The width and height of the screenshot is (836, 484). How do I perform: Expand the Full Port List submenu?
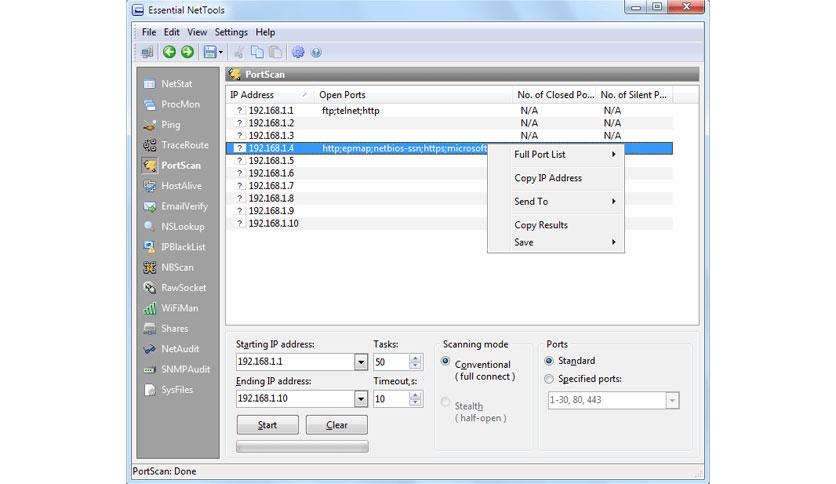tap(556, 155)
